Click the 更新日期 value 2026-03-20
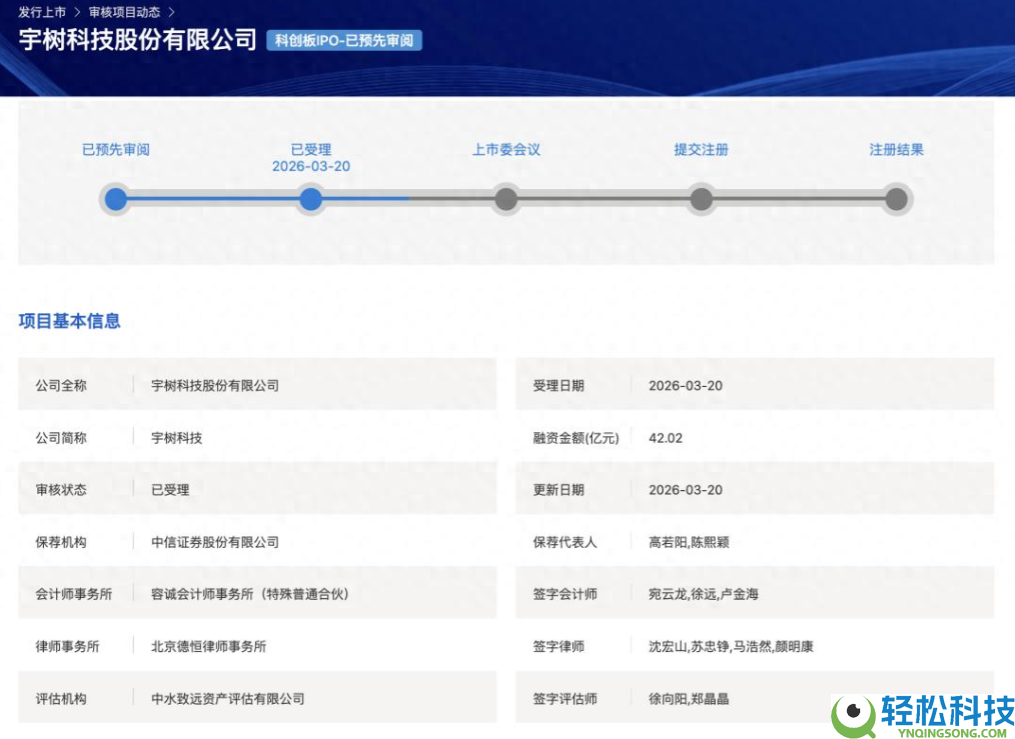The height and width of the screenshot is (739, 1015). coord(686,490)
